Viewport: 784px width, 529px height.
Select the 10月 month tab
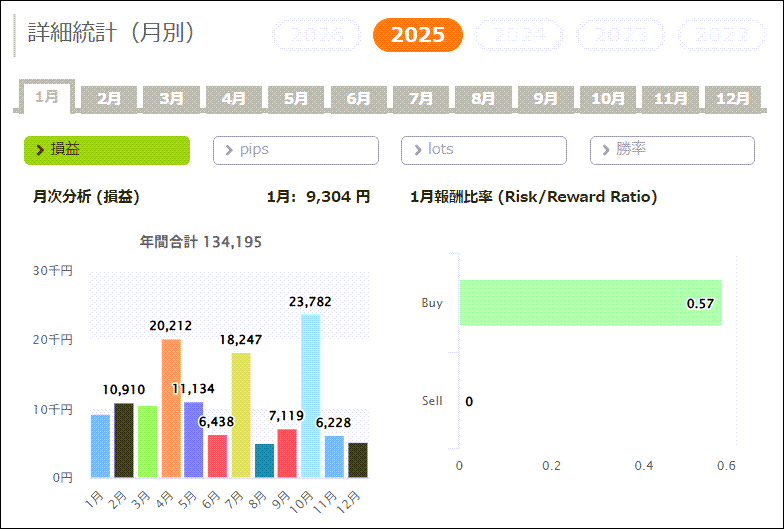click(x=608, y=98)
